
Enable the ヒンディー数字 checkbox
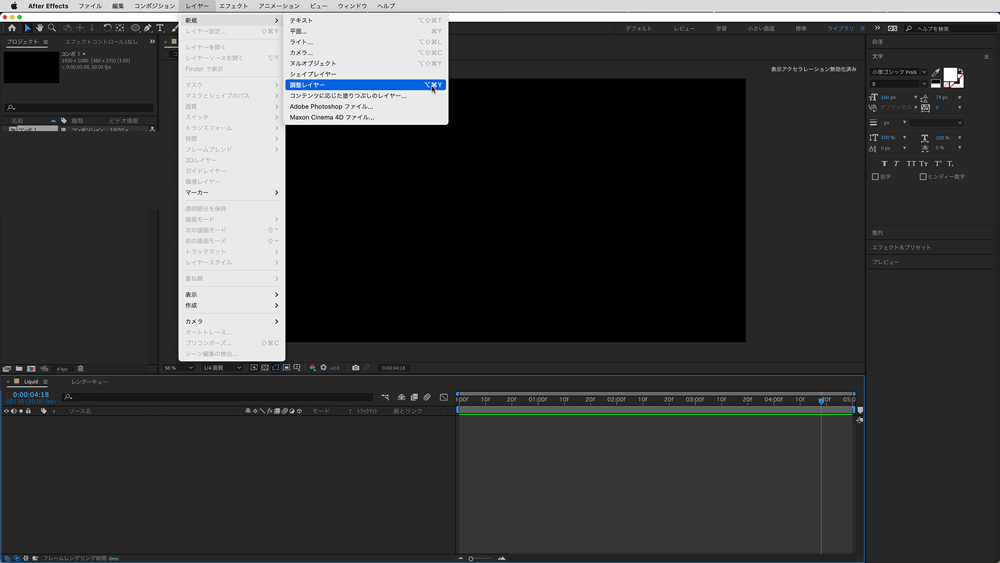pyautogui.click(x=923, y=177)
